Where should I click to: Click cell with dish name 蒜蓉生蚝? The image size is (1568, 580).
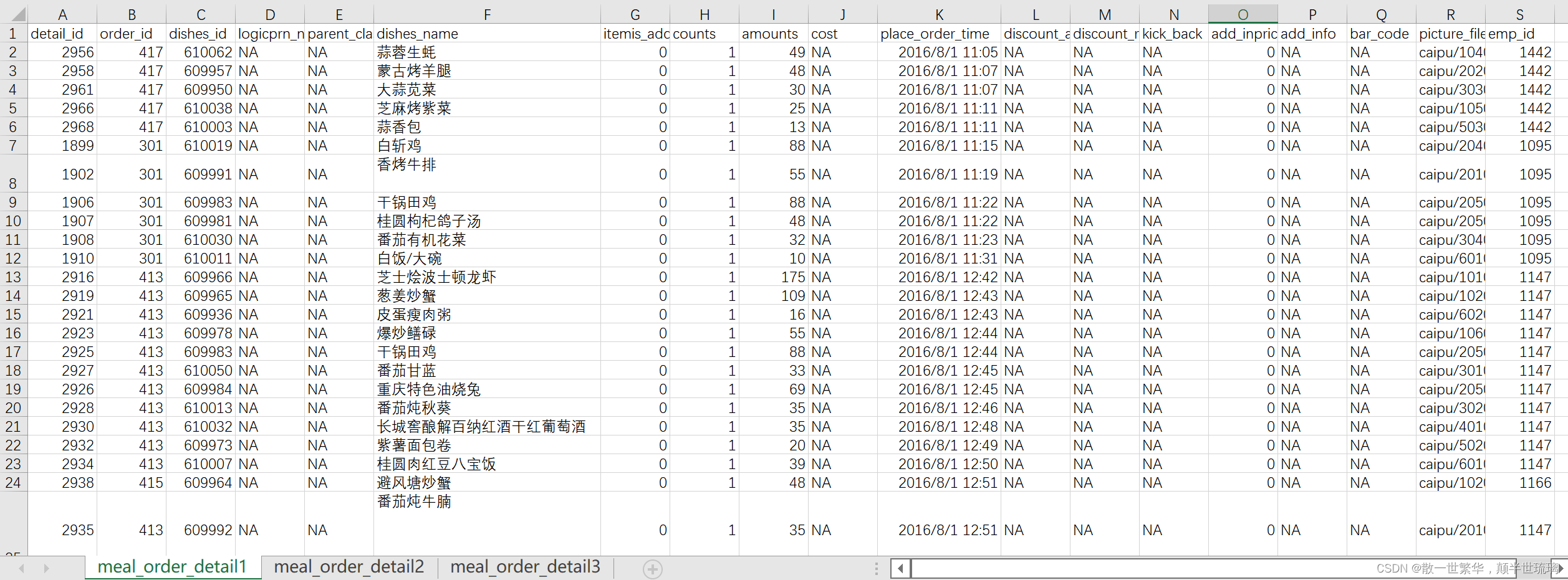[x=487, y=52]
